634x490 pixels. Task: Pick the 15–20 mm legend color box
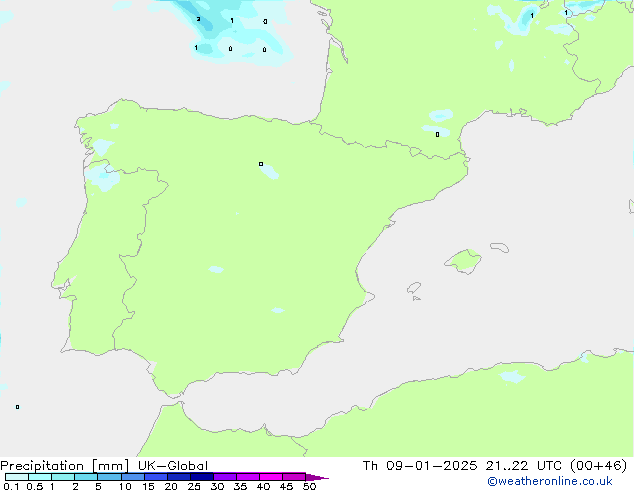point(156,477)
